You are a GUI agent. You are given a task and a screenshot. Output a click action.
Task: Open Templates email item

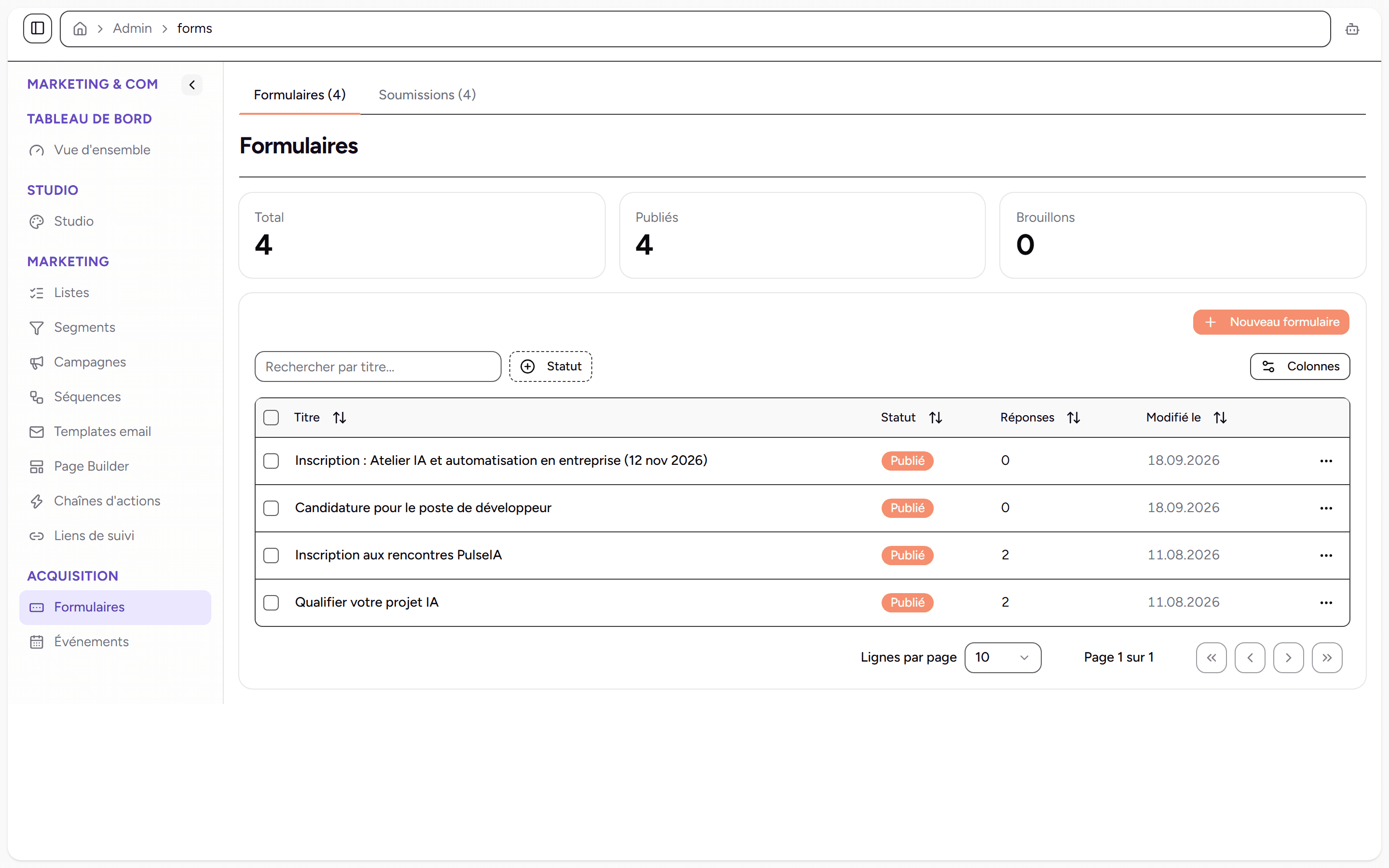coord(115,432)
